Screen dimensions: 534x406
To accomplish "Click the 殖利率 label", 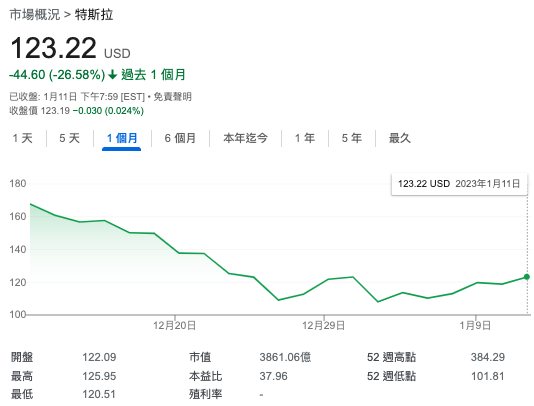I will coord(206,394).
